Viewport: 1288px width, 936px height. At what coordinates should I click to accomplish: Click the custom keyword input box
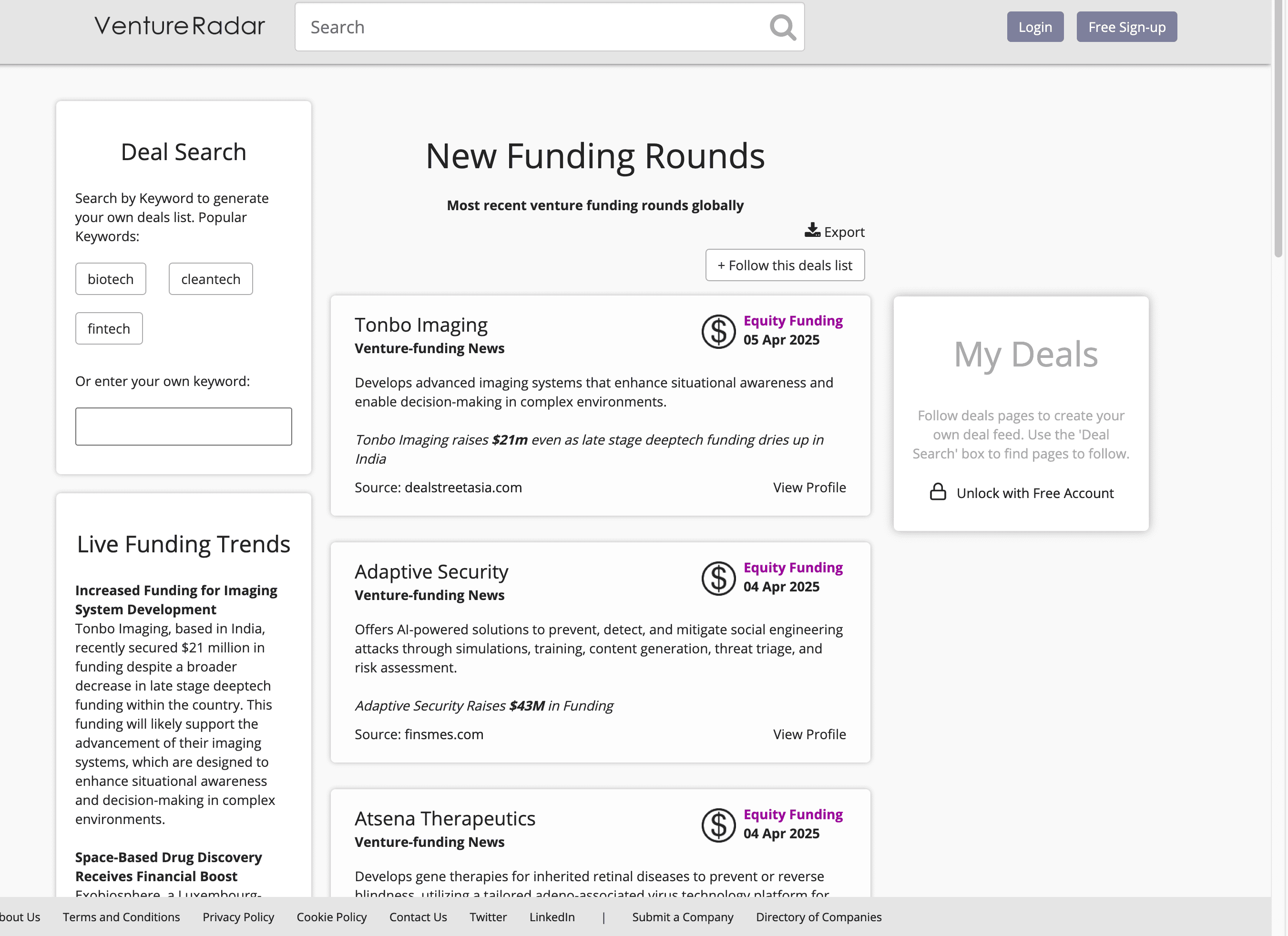(x=184, y=426)
